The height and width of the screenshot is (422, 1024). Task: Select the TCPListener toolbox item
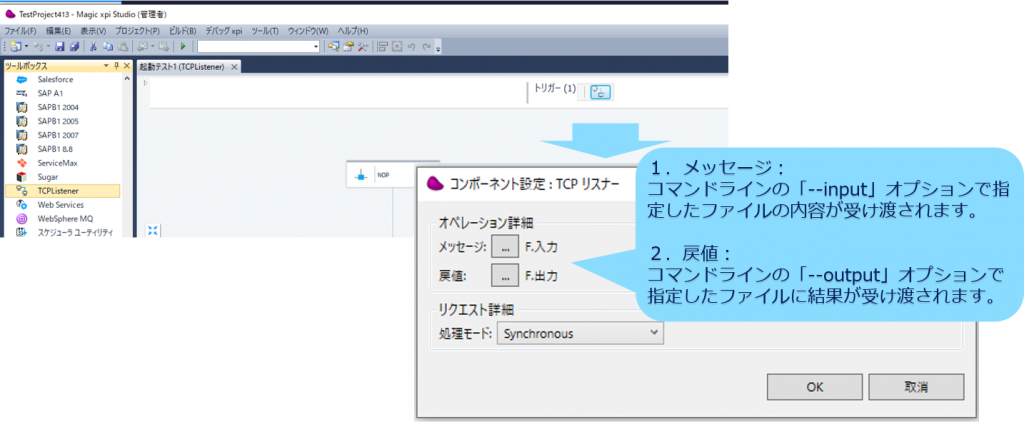[x=58, y=190]
